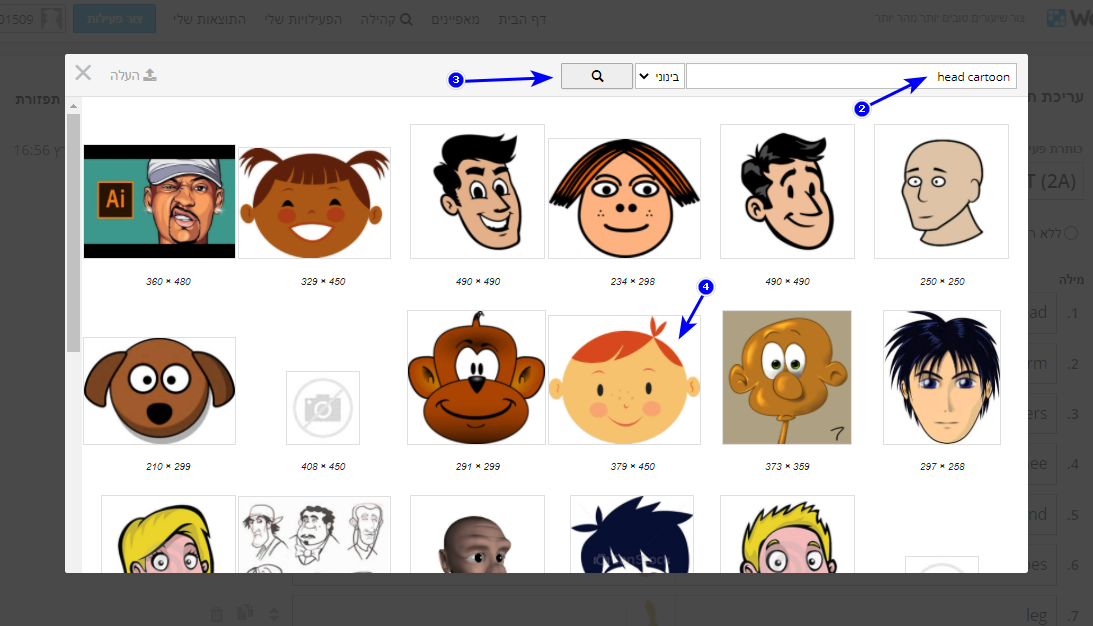Click the reorder arrows icon in background editor
Image resolution: width=1093 pixels, height=626 pixels.
coord(274,614)
